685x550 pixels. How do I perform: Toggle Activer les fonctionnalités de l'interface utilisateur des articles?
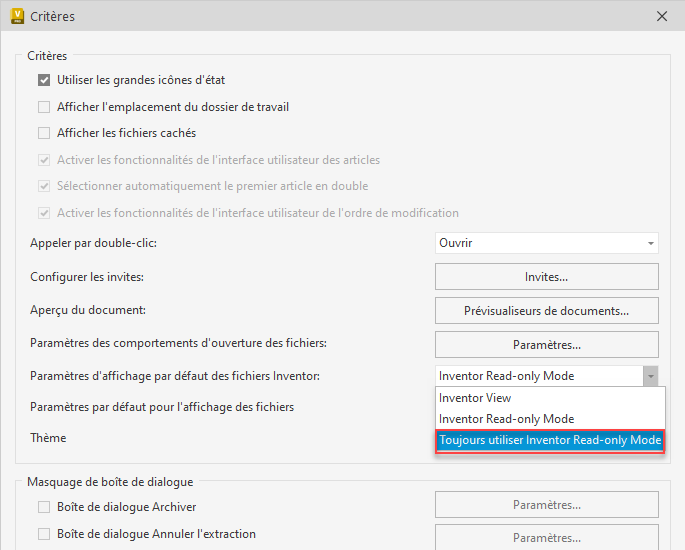pos(44,160)
